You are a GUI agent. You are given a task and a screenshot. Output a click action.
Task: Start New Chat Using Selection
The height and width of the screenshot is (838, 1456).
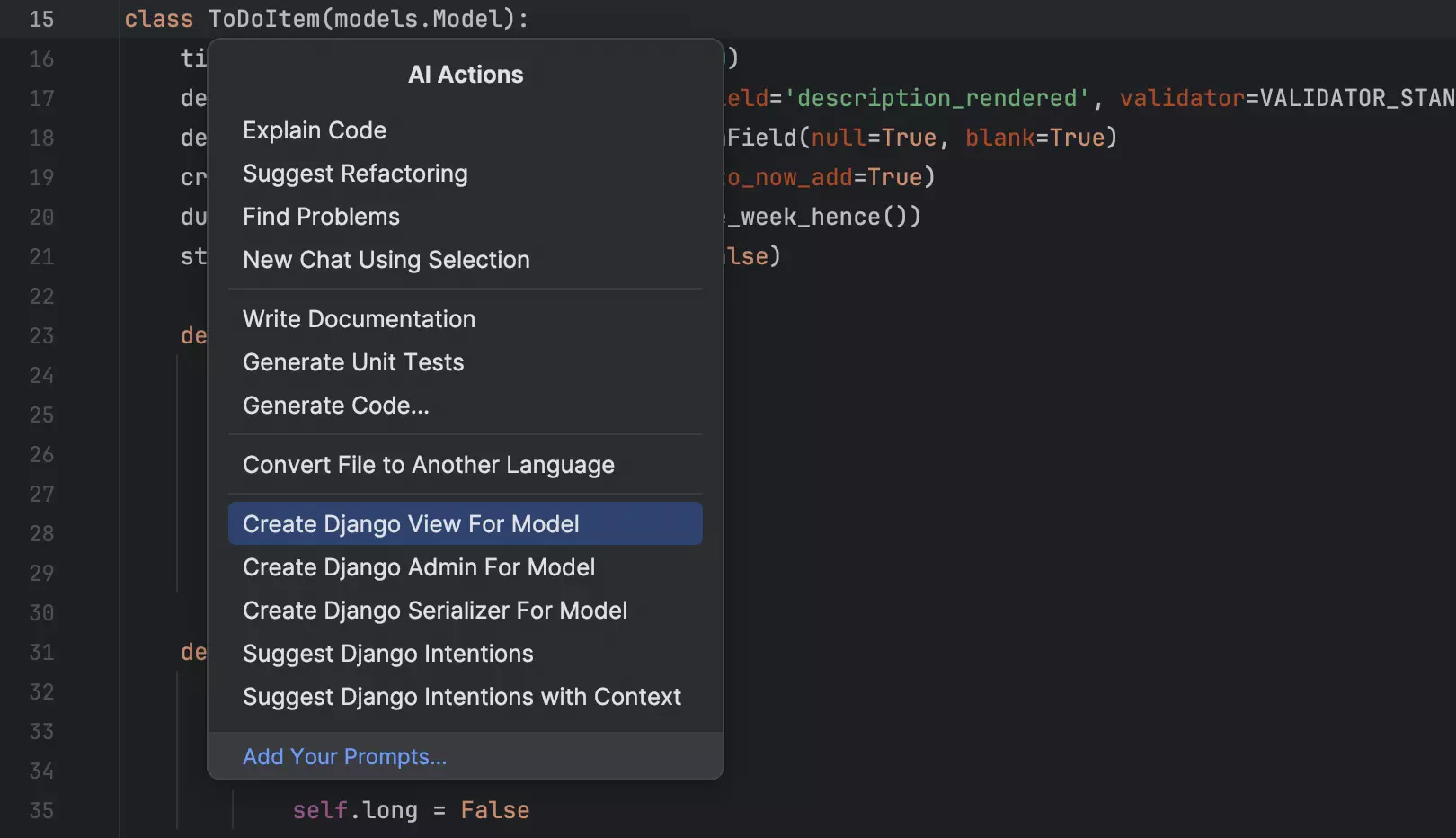pos(386,260)
